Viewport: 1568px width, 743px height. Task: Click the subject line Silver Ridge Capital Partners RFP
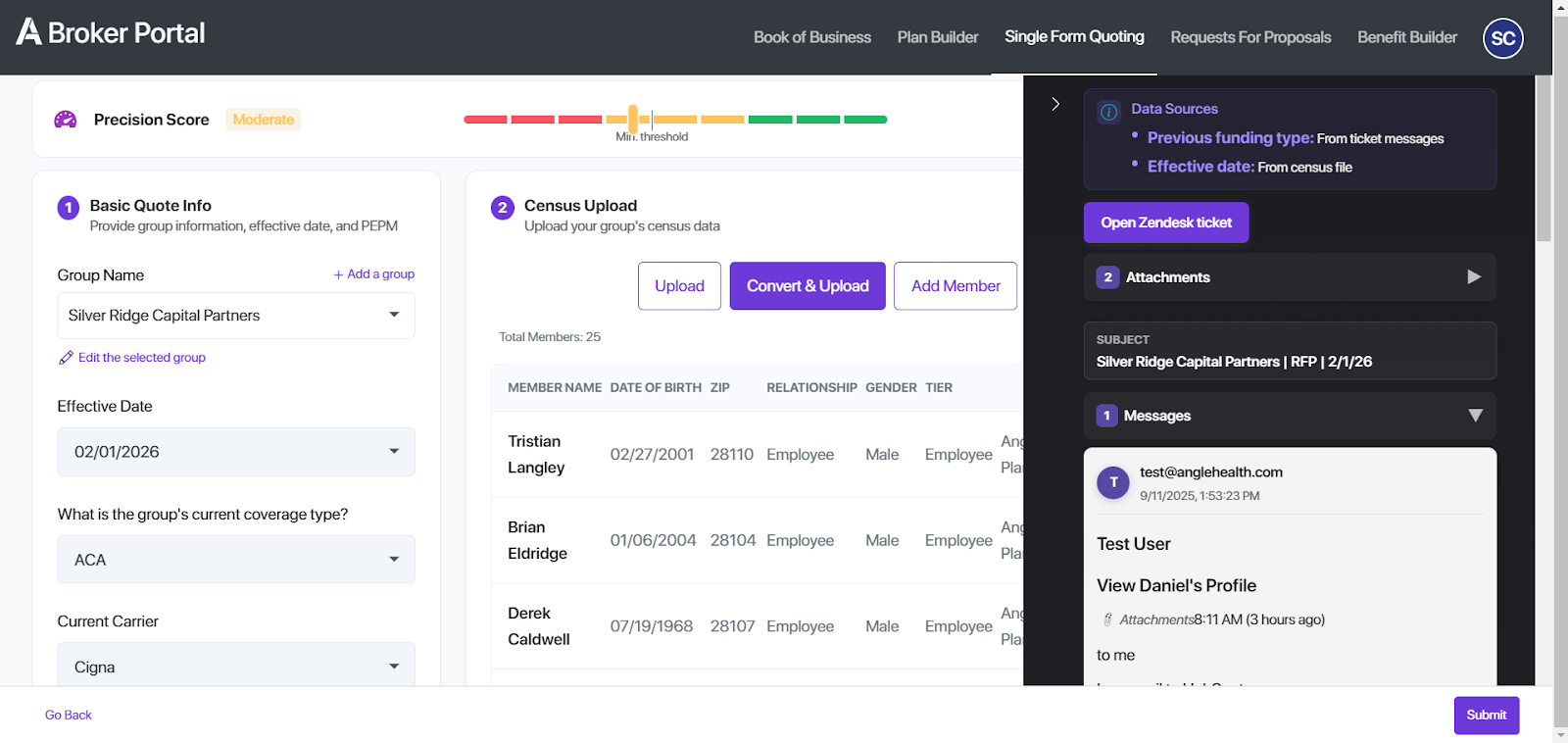coord(1234,362)
